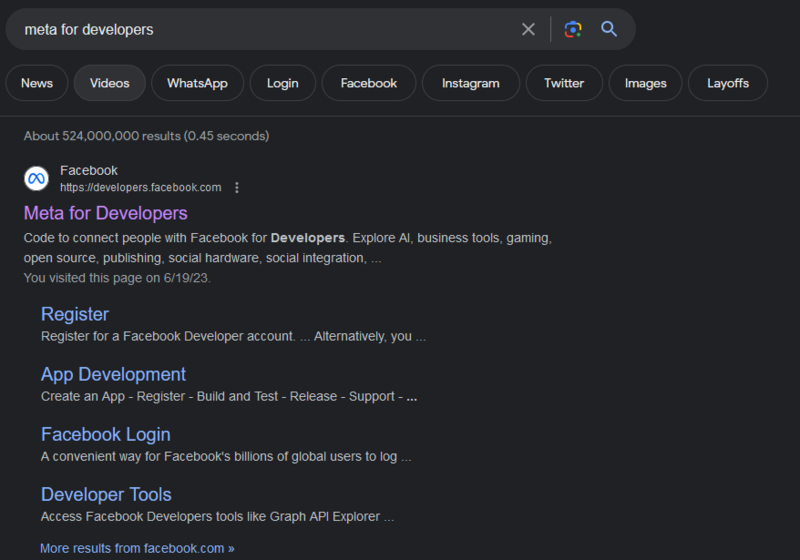
Task: Select the Facebook filter chip
Action: pos(369,83)
